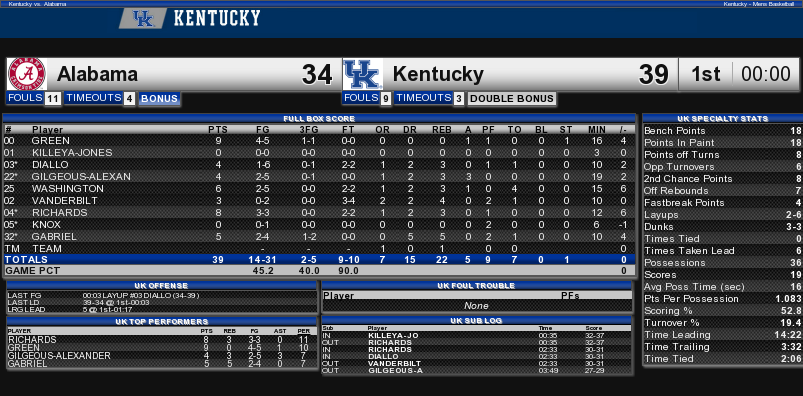Click the UK logo in the header banner

(143, 19)
